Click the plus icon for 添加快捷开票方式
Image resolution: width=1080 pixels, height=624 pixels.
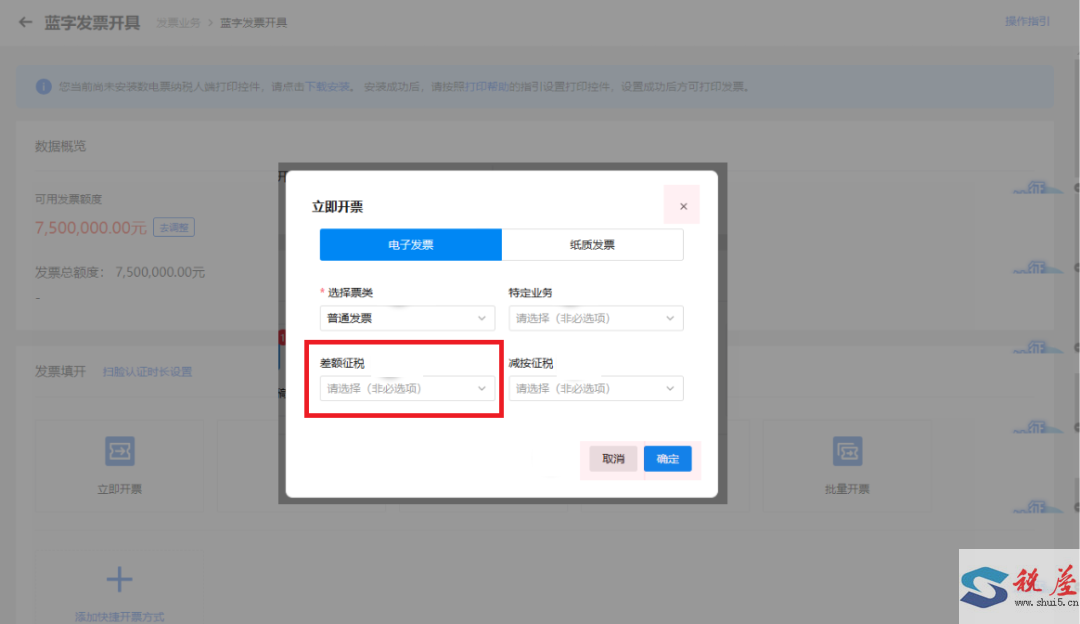click(x=120, y=579)
